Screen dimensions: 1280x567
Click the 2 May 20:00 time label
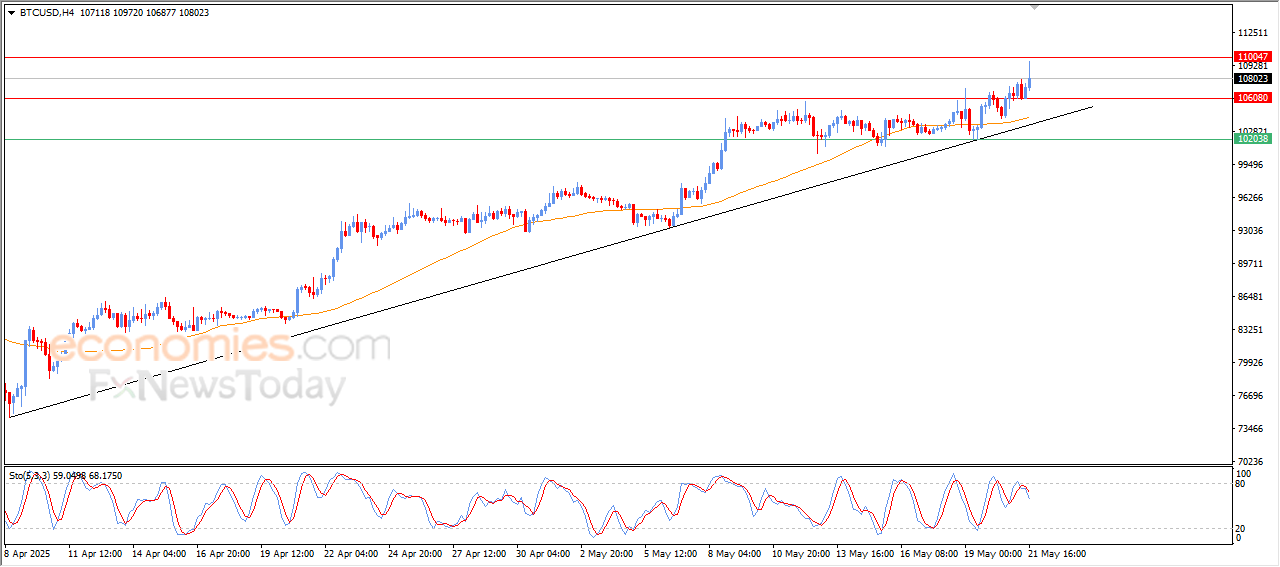click(x=607, y=552)
